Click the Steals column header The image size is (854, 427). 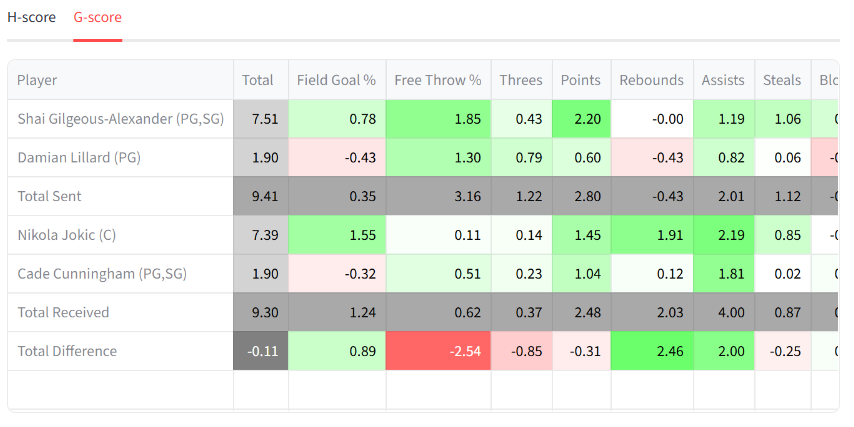(782, 80)
